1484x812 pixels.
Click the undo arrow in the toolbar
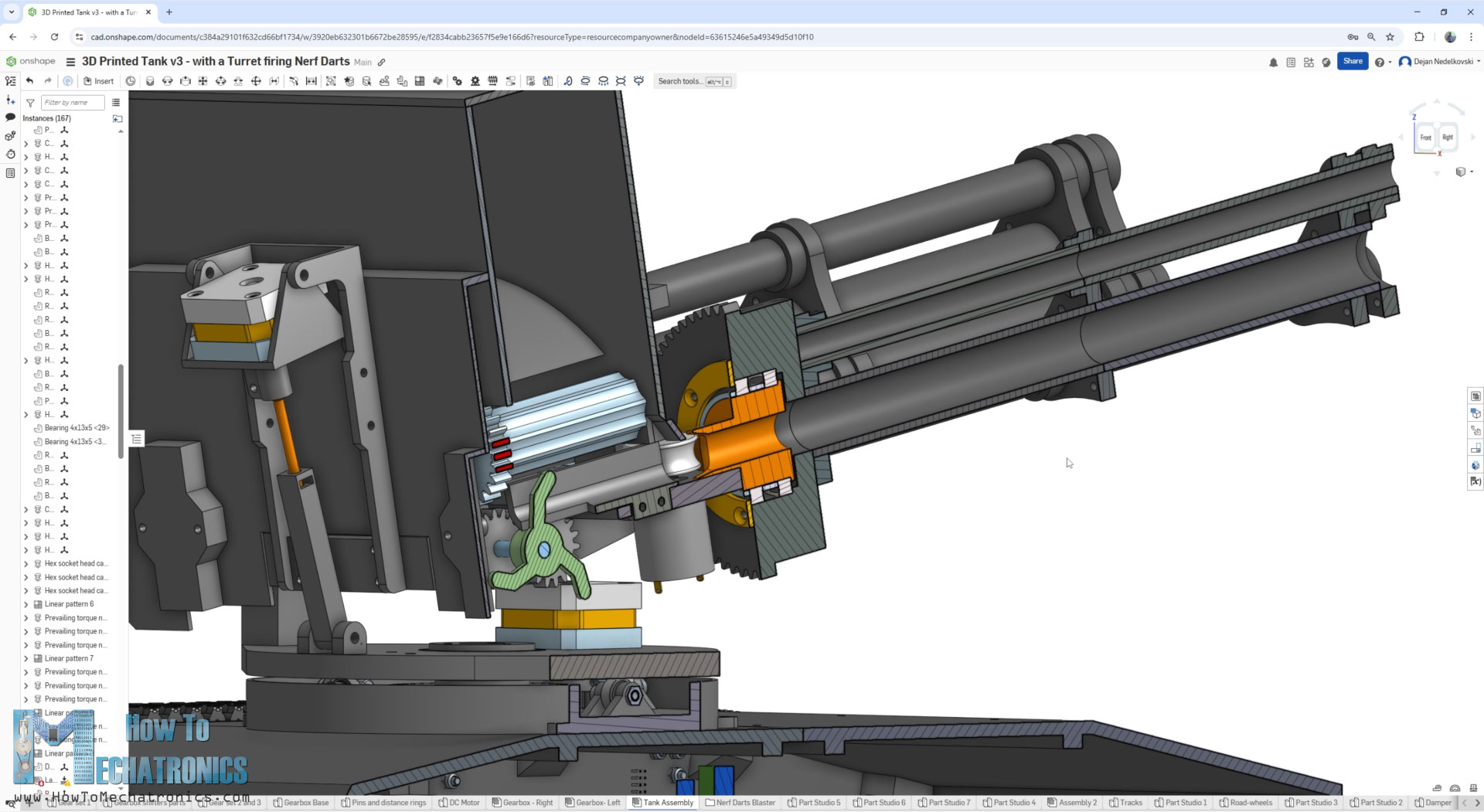click(x=29, y=81)
